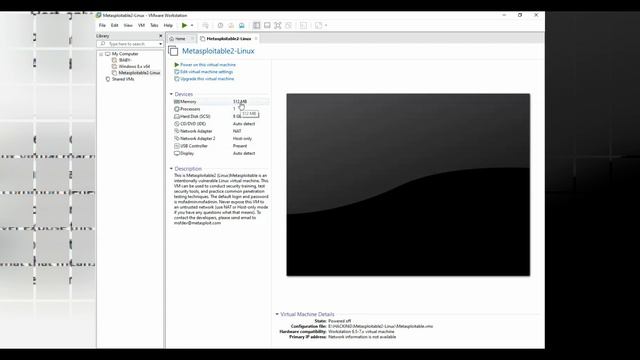Click the Display Auto detect value
This screenshot has height=360, width=640.
[244, 153]
